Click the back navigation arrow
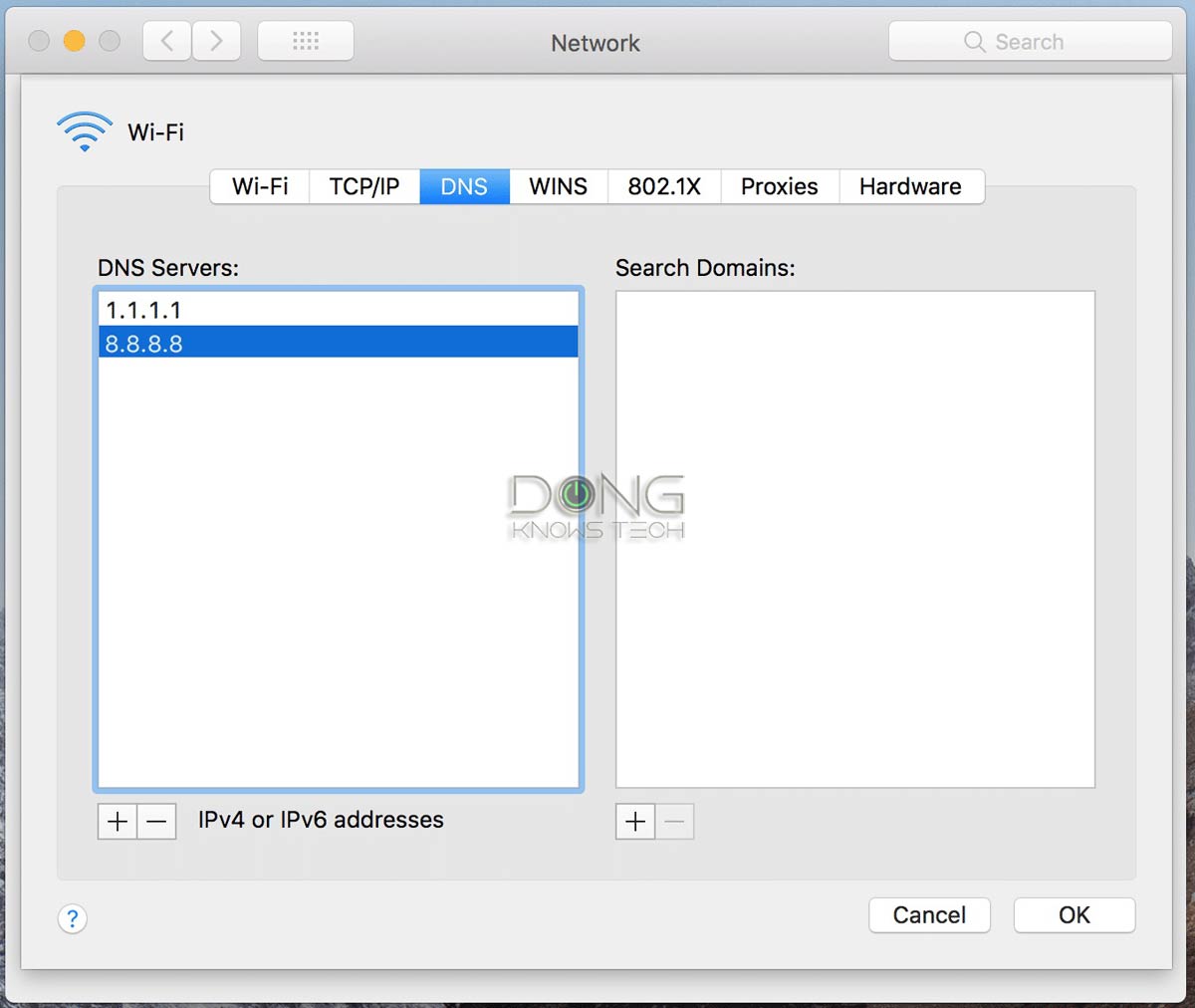This screenshot has width=1195, height=1008. pos(165,40)
